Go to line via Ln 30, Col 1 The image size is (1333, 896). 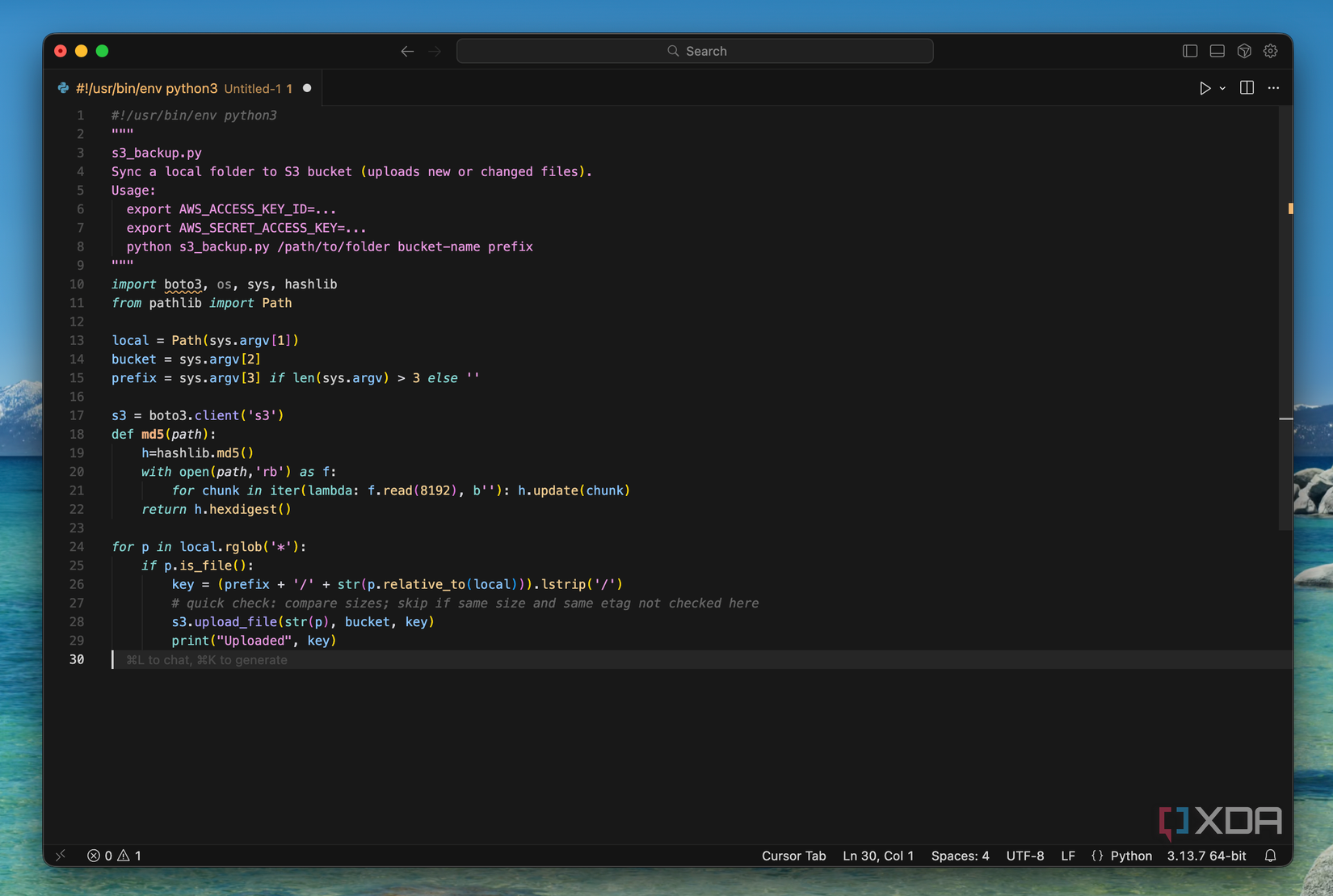878,856
